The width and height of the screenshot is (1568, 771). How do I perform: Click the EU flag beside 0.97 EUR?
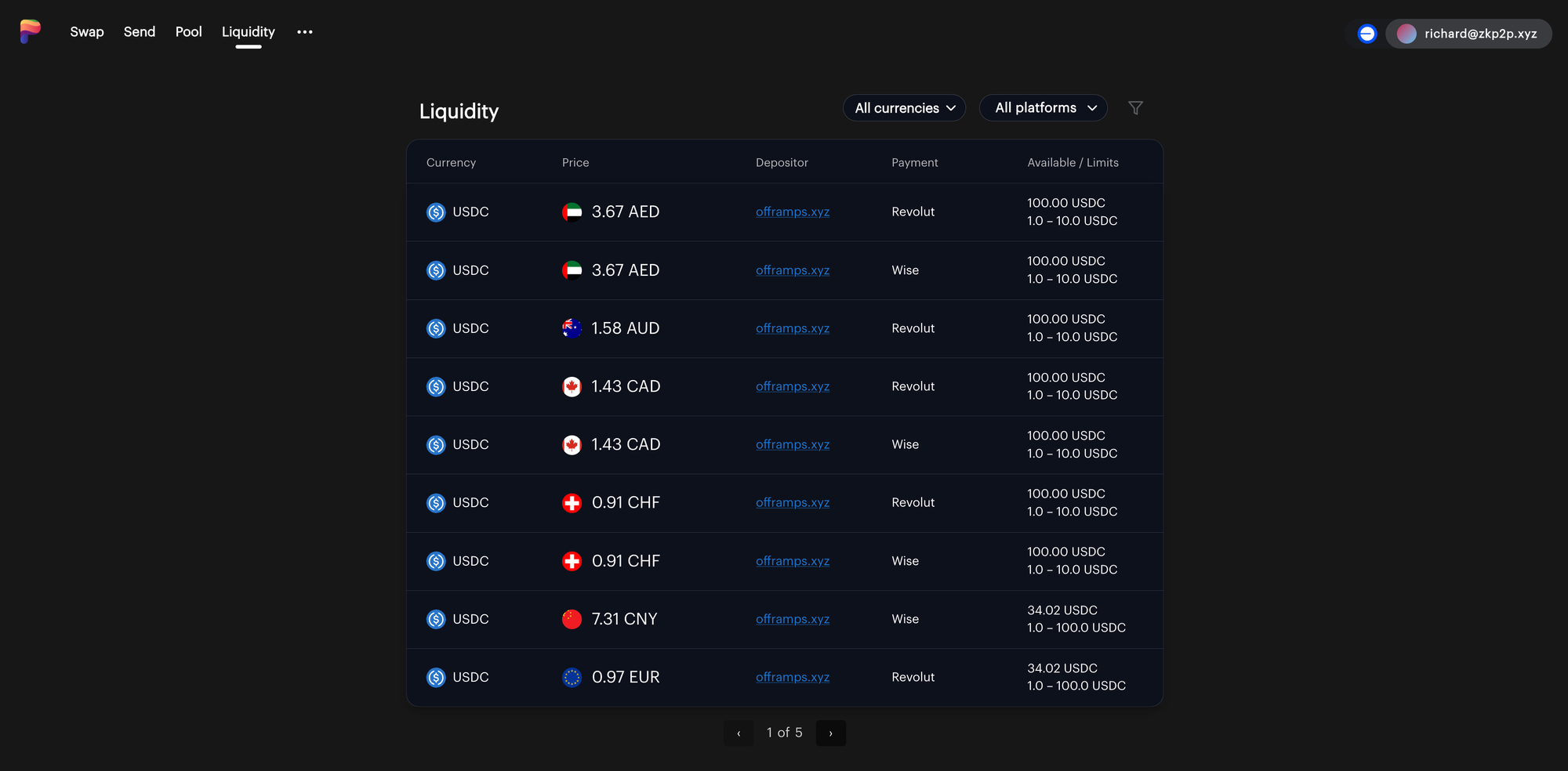[x=572, y=677]
